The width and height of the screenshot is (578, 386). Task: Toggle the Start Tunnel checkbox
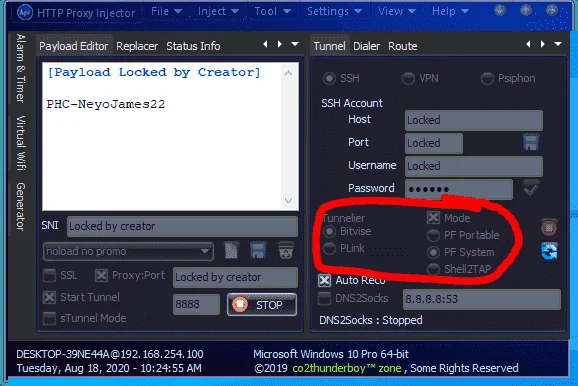point(49,297)
